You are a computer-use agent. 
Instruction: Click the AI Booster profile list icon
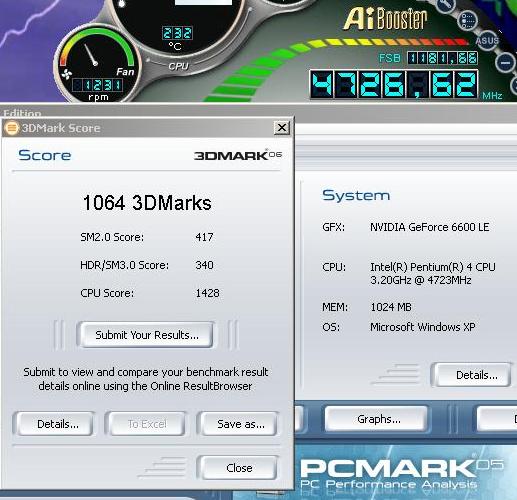coord(468,20)
